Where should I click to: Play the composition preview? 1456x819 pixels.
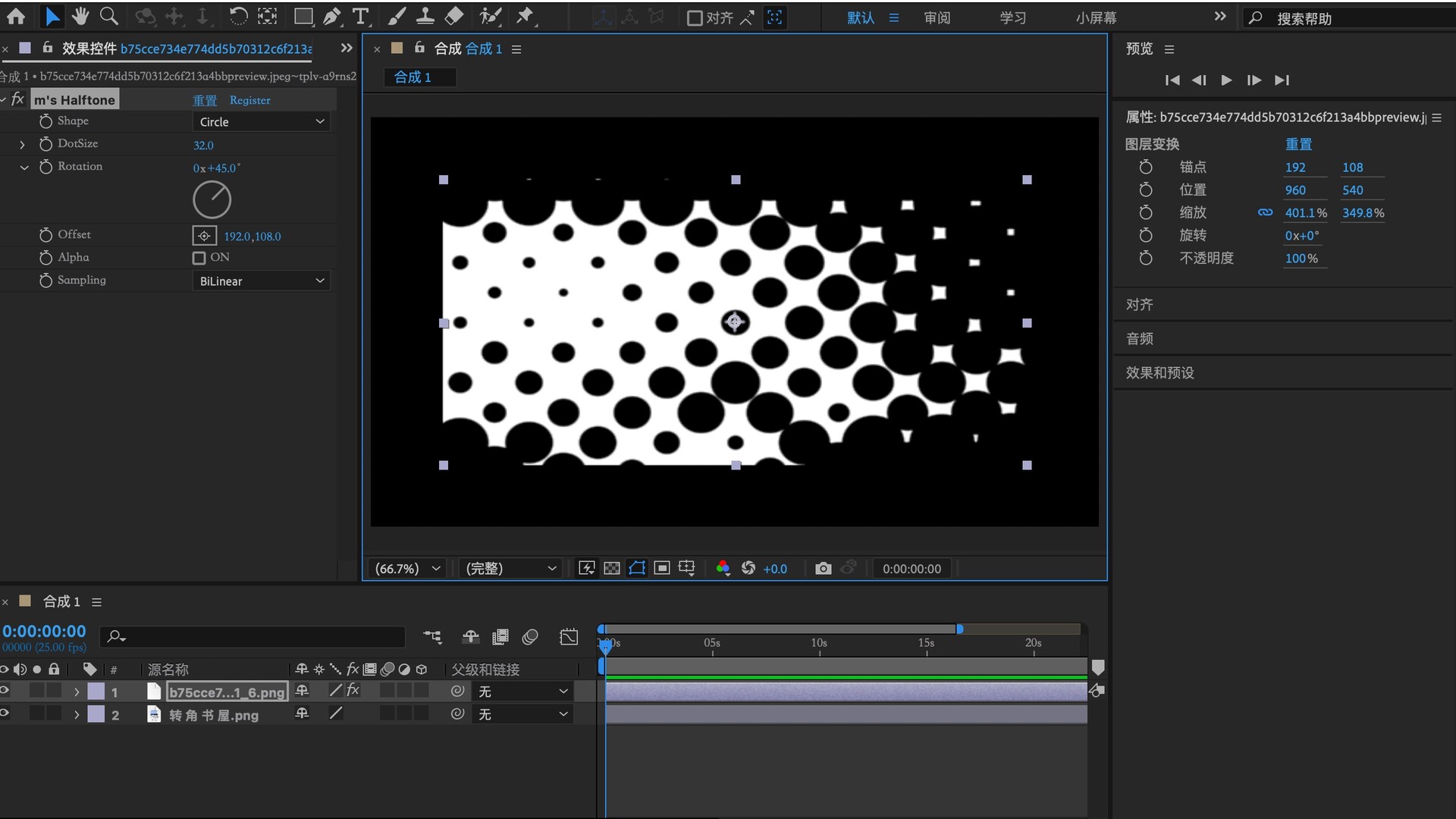click(1226, 80)
